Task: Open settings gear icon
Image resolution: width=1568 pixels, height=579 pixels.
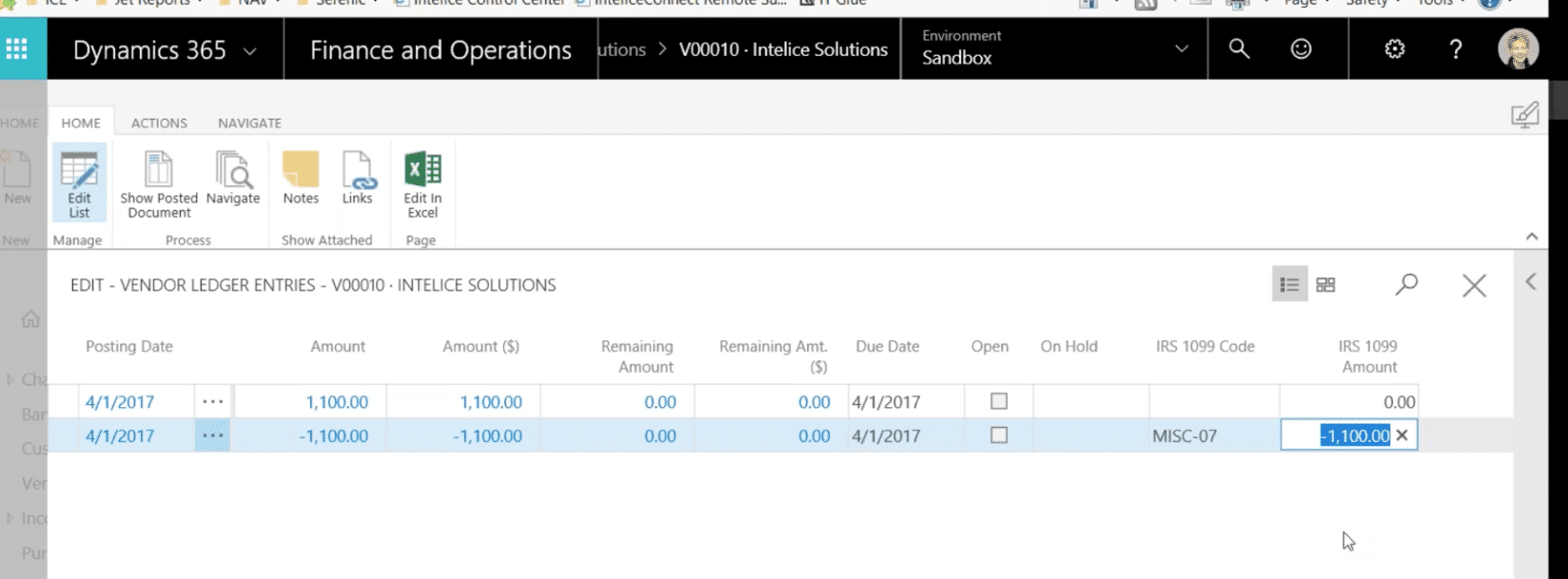Action: (1395, 48)
